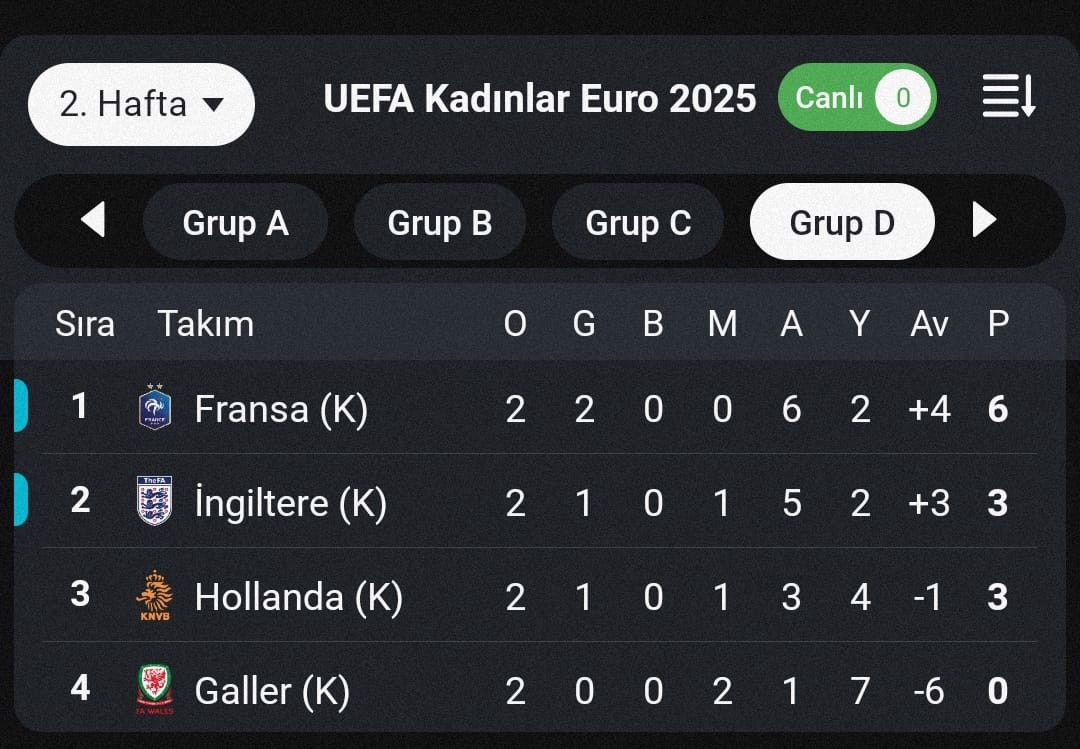Switch to Grup A tab

click(x=236, y=222)
